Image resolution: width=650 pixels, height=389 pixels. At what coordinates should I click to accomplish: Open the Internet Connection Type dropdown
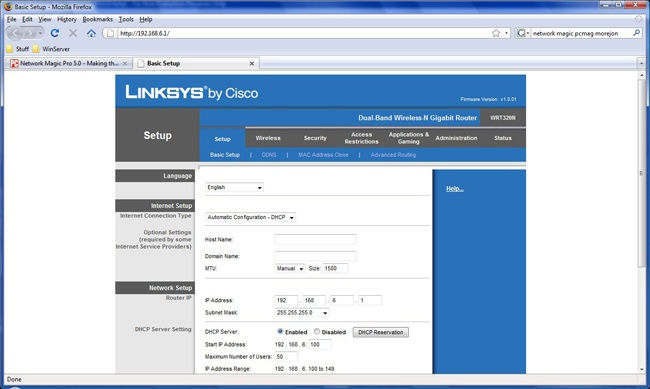[250, 217]
